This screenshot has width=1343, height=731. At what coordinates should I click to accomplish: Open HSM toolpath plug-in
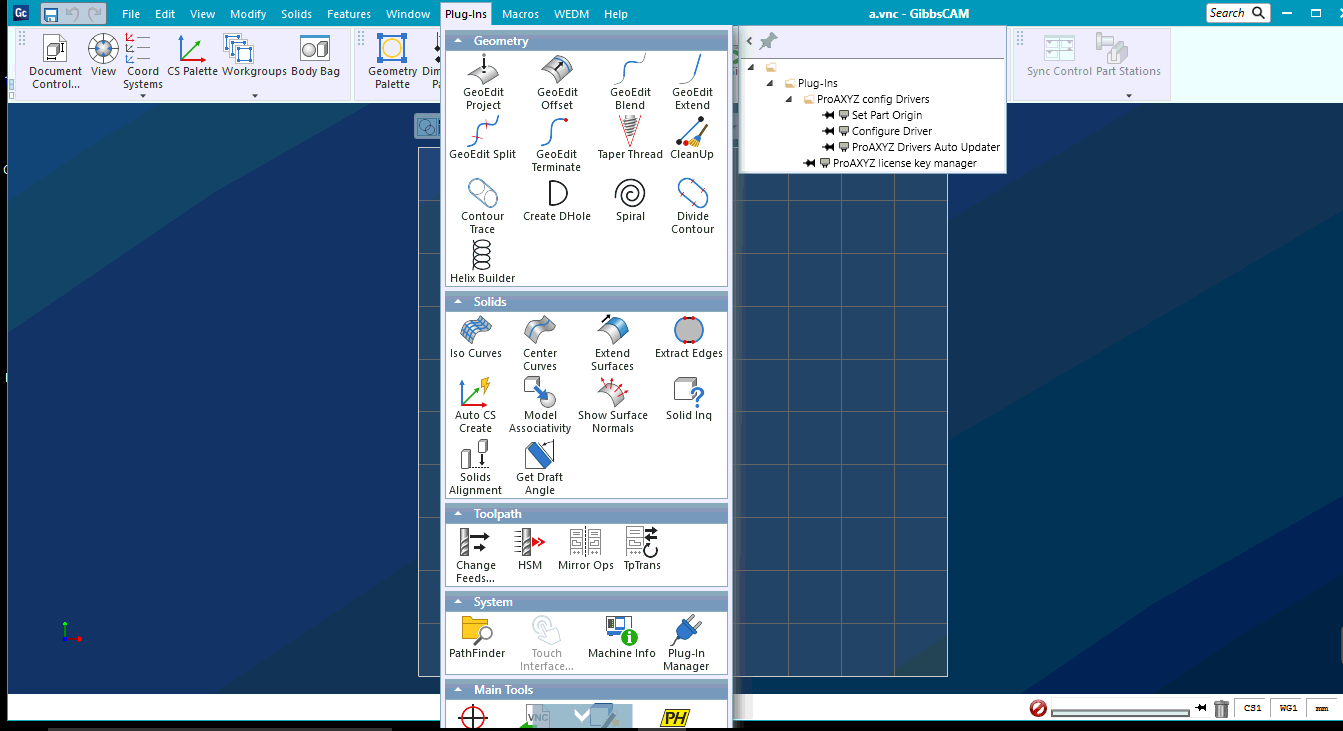pyautogui.click(x=530, y=549)
